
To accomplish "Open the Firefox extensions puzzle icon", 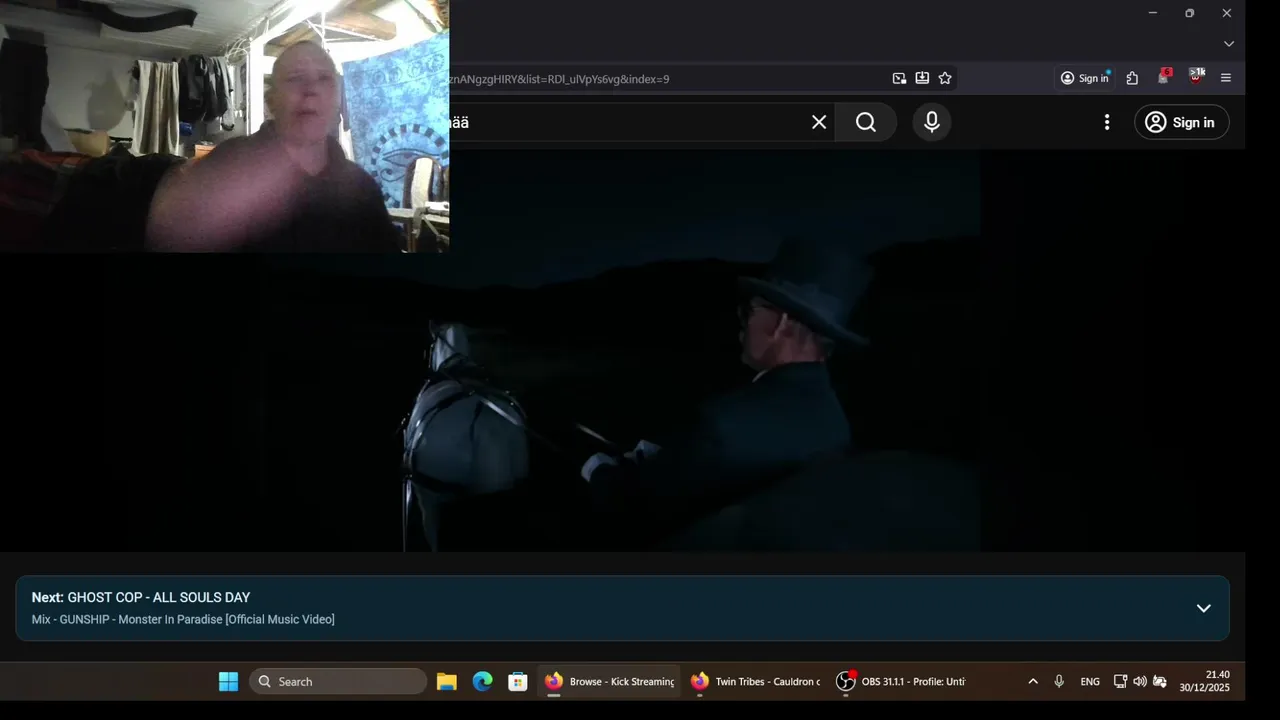I will pos(1132,78).
